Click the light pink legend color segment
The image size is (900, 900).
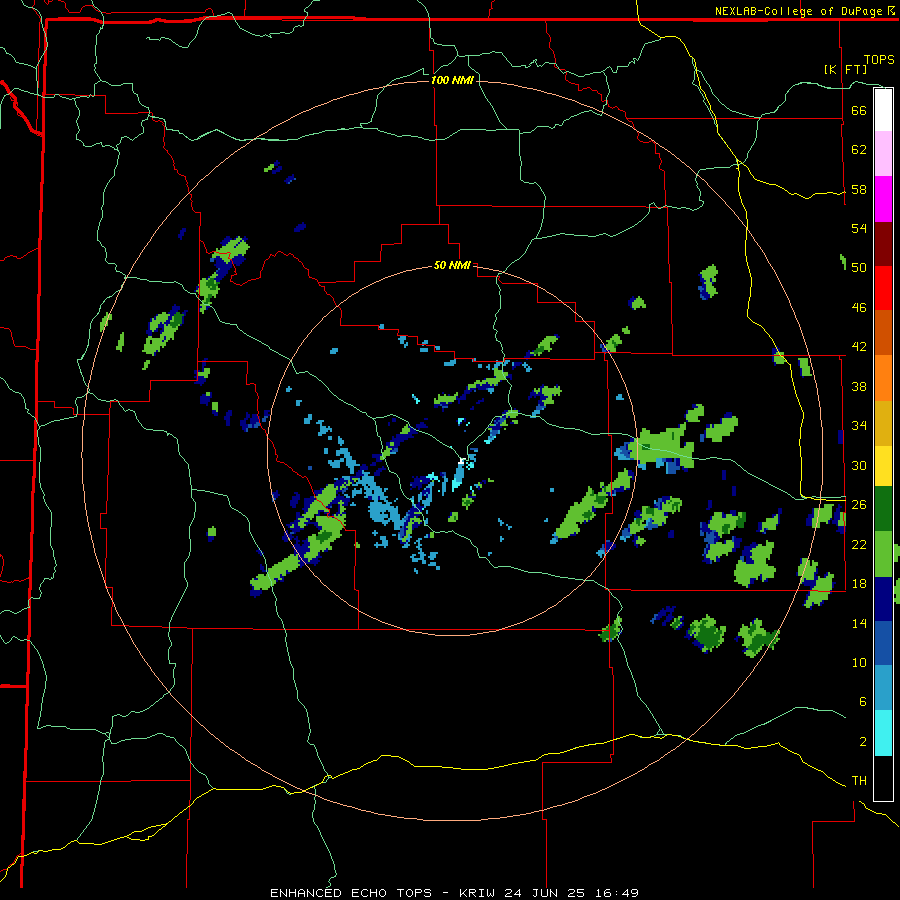(883, 154)
